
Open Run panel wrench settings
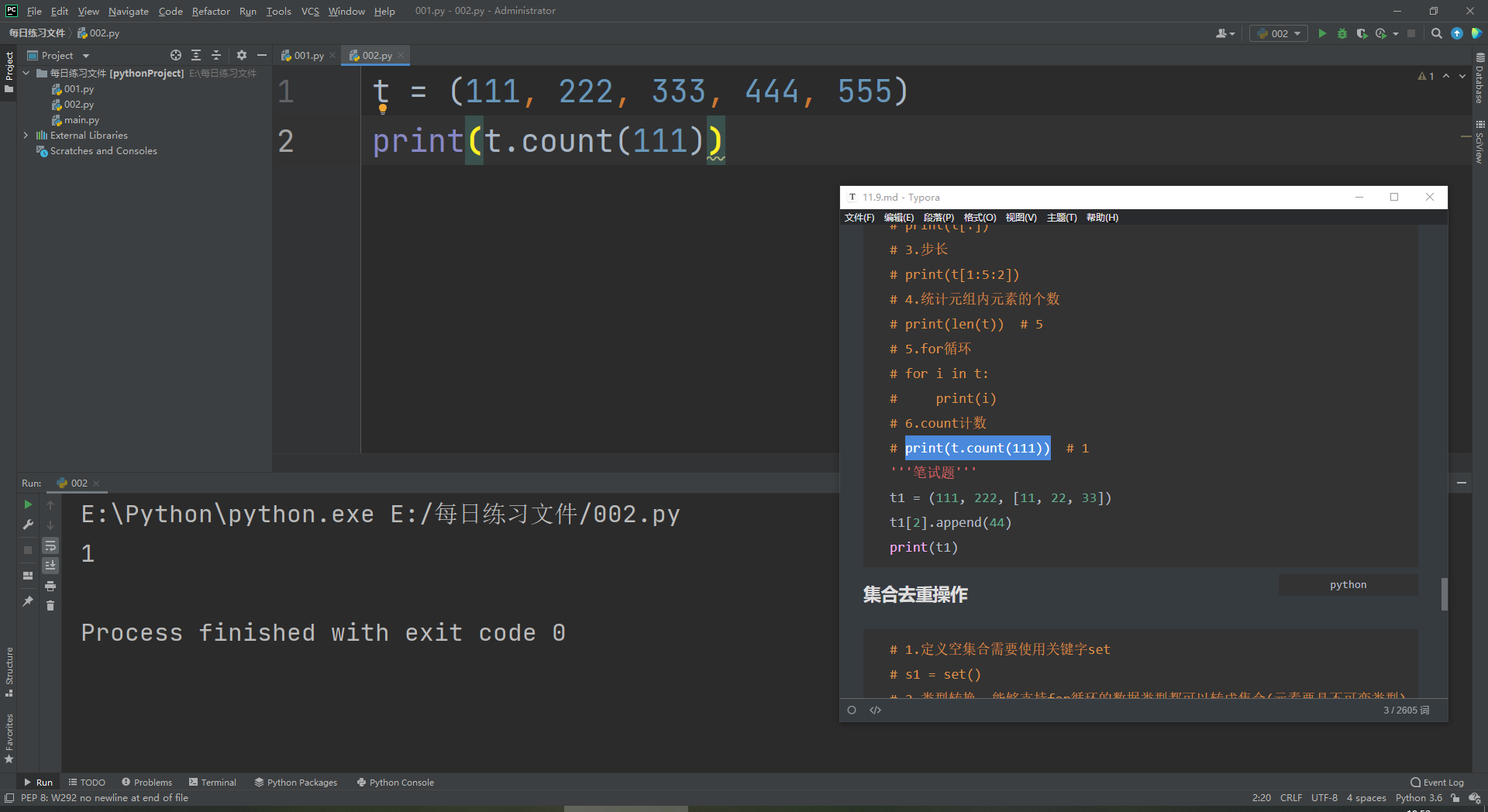coord(28,525)
